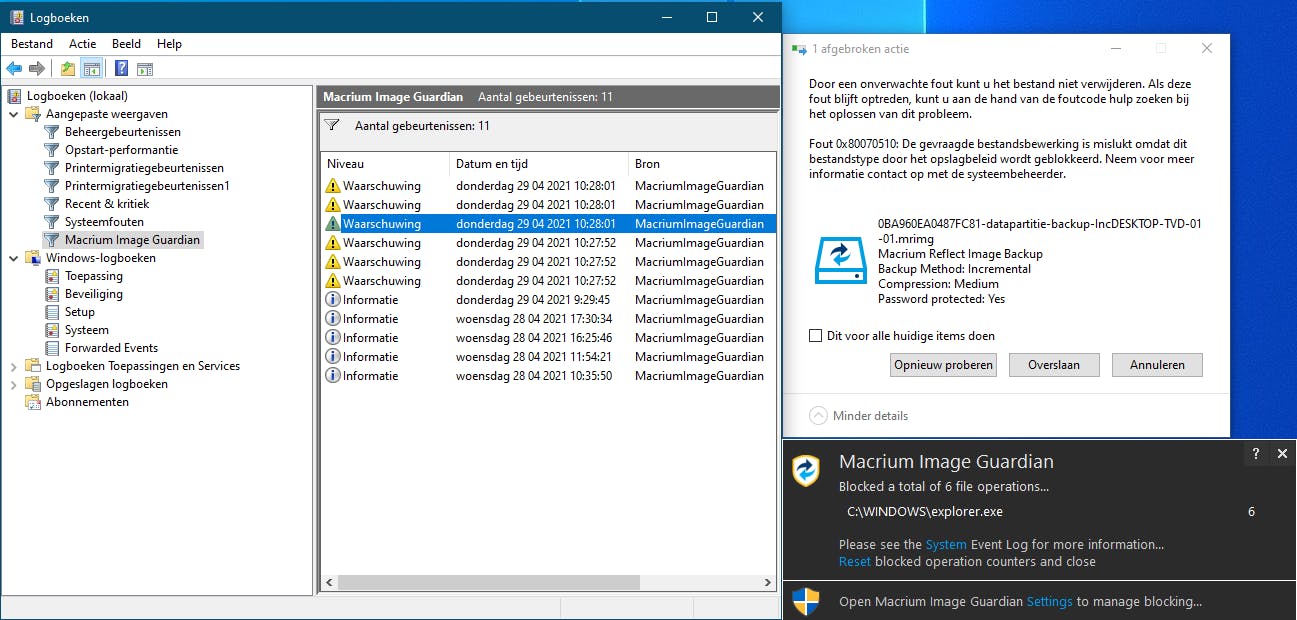Select Macrium Image Guardian in the tree
Screen dimensions: 1297x620
click(x=132, y=240)
